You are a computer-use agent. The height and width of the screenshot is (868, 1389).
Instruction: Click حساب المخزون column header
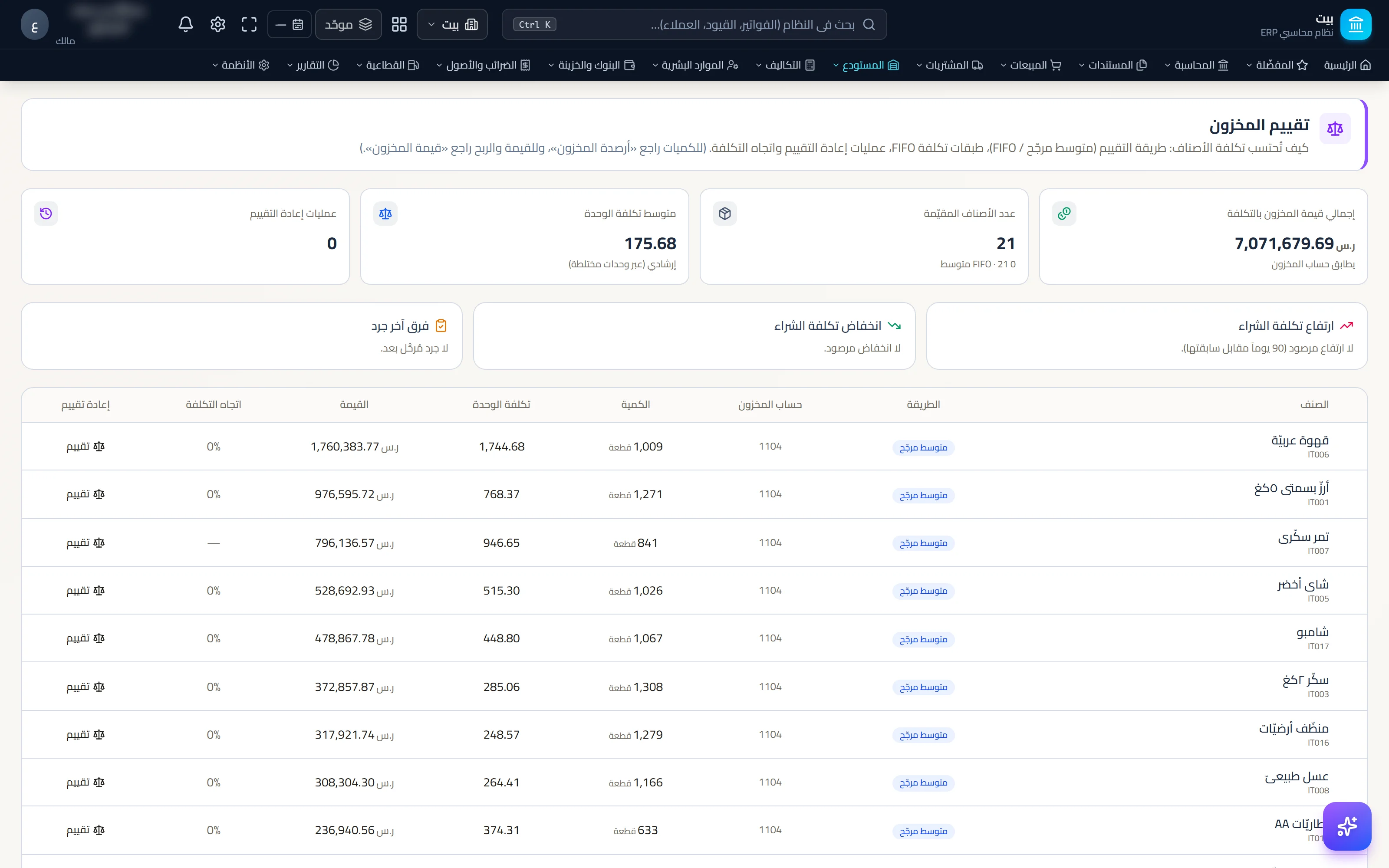tap(770, 404)
